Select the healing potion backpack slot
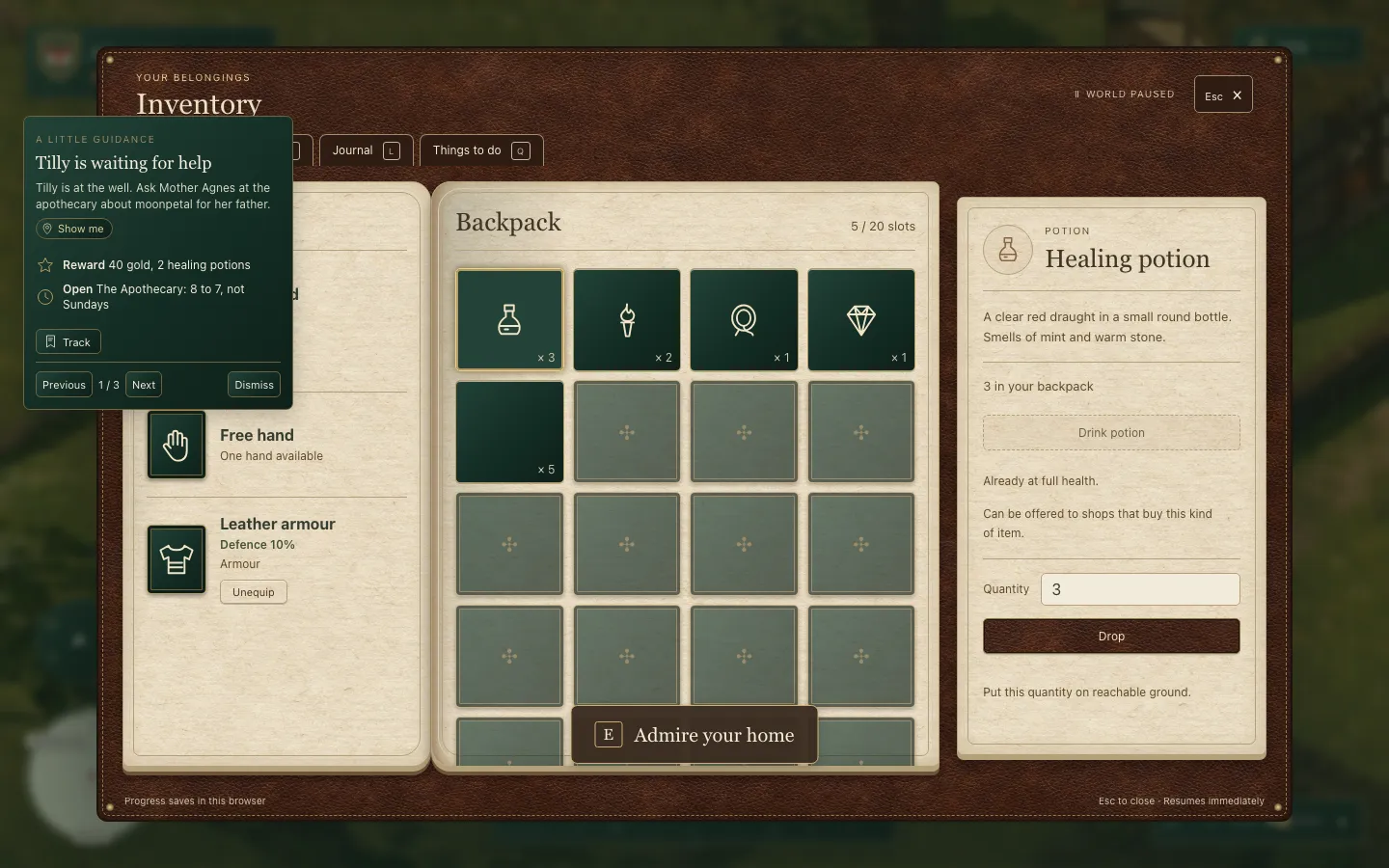The image size is (1389, 868). (x=509, y=319)
